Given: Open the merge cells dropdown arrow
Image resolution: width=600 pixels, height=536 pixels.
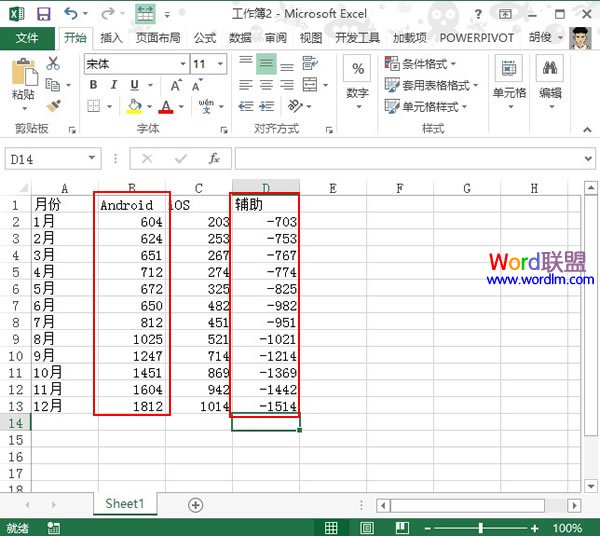Looking at the screenshot, I should (x=326, y=85).
